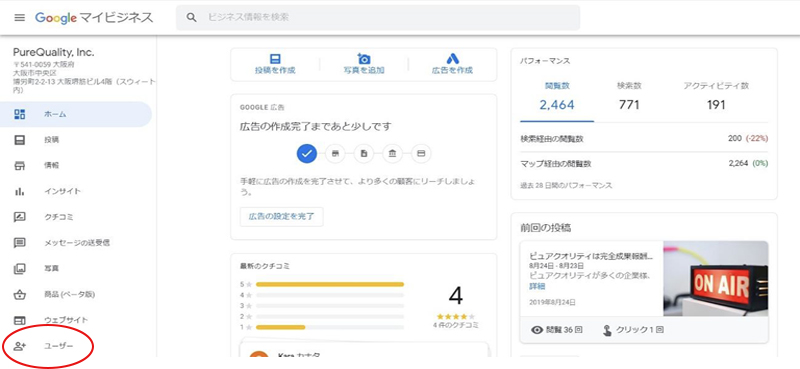Click the post title ピュアクオリティは完全成果報酬
The image size is (800, 369).
591,256
